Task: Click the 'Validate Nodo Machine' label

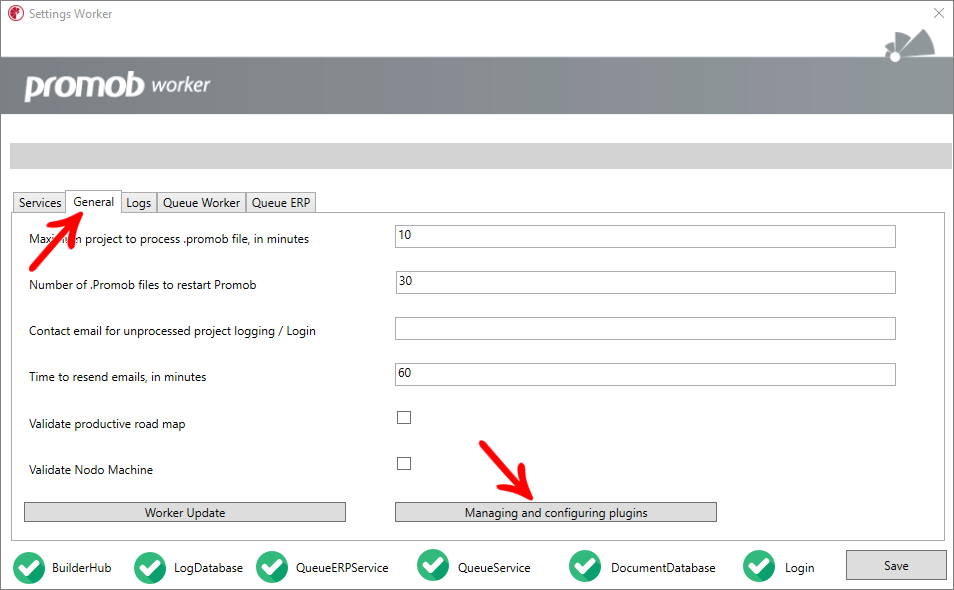Action: pos(91,470)
